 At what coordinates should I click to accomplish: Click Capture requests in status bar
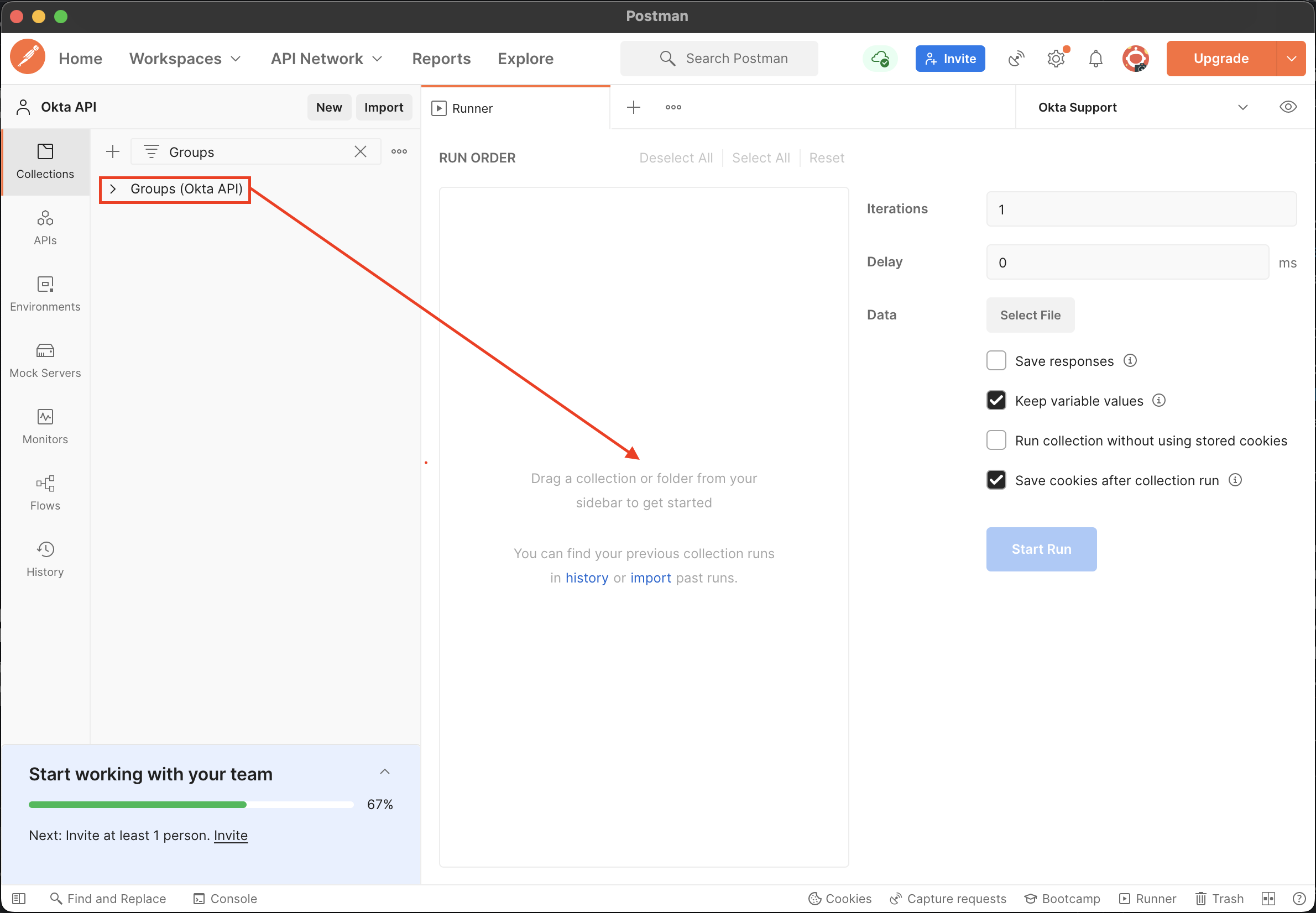[948, 898]
